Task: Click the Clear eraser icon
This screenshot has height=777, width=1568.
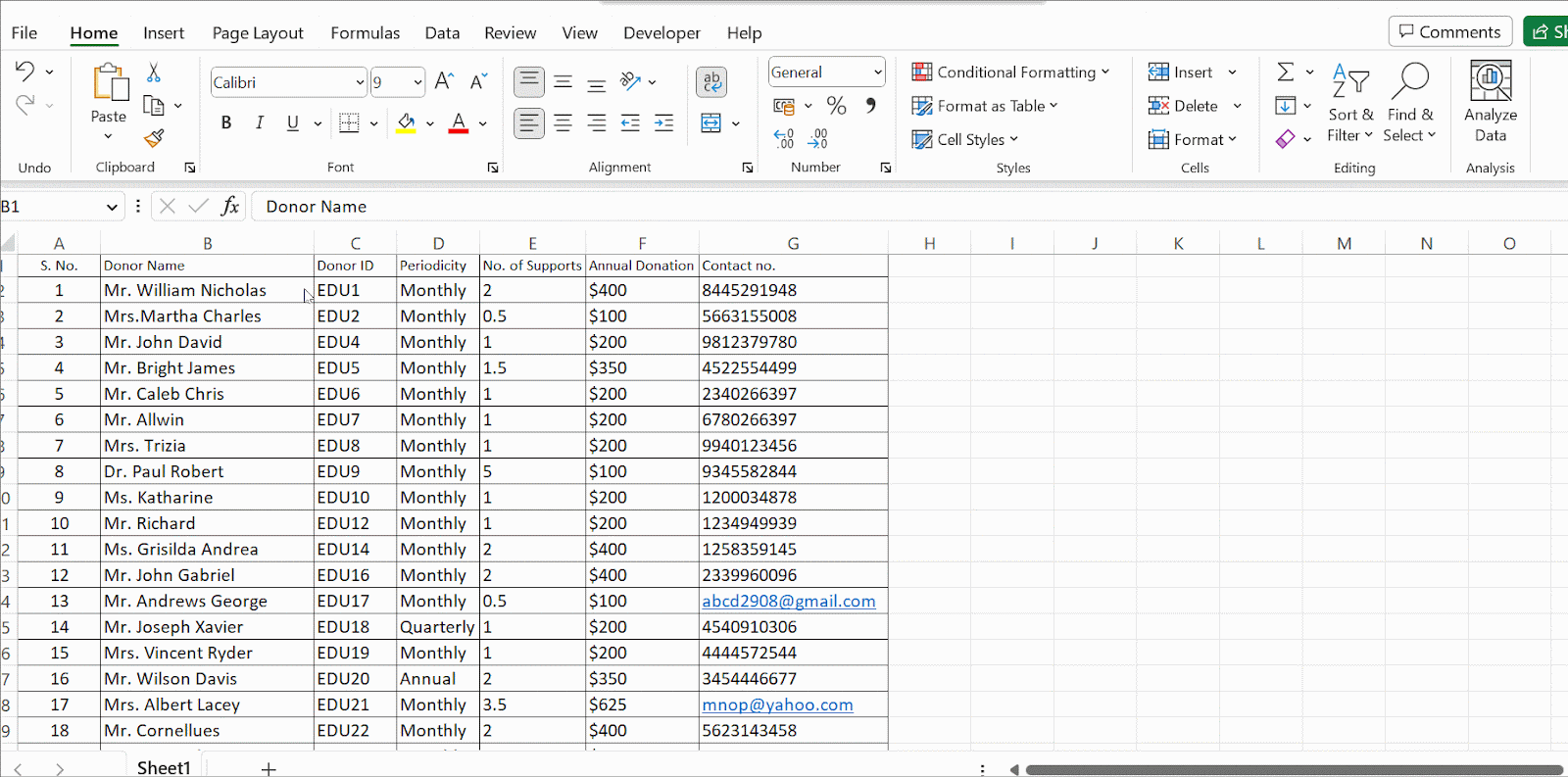Action: coord(1285,139)
